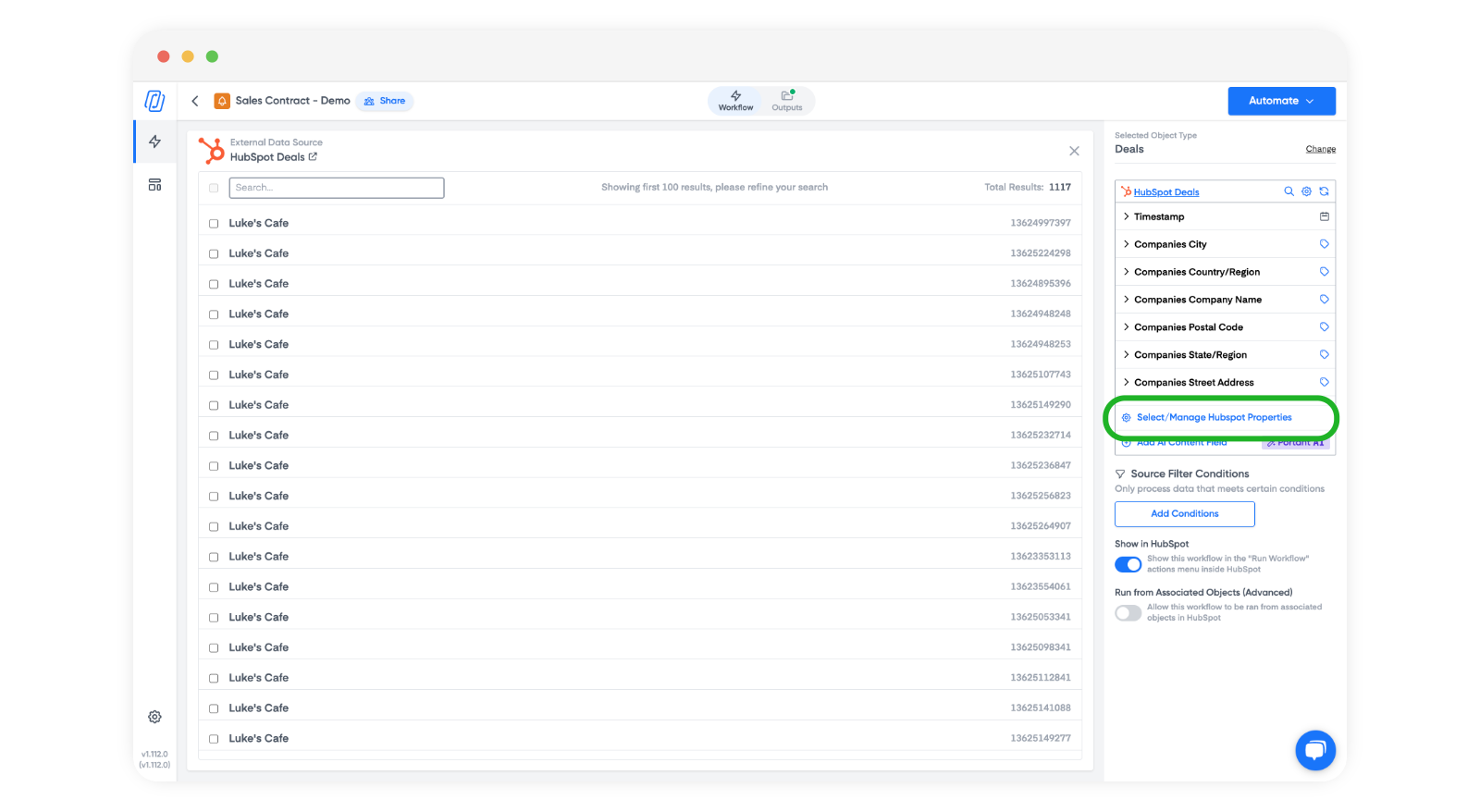Viewport: 1480px width, 812px height.
Task: Open the settings gear at sidebar bottom
Action: [x=154, y=717]
